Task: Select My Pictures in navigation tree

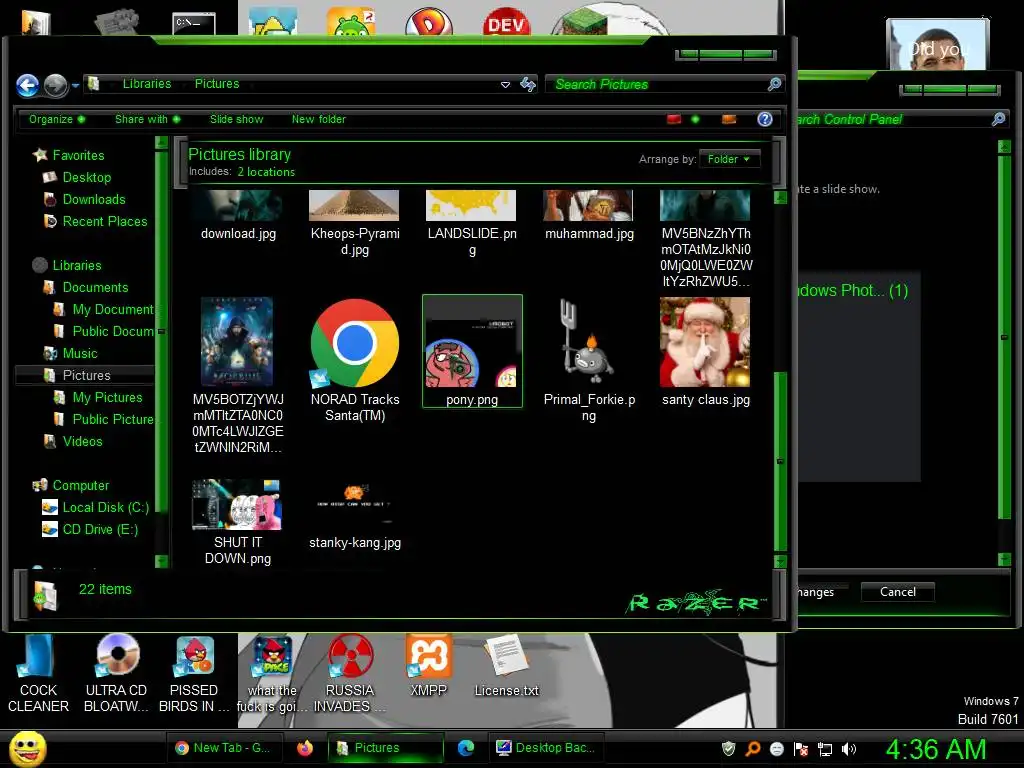Action: tap(107, 397)
